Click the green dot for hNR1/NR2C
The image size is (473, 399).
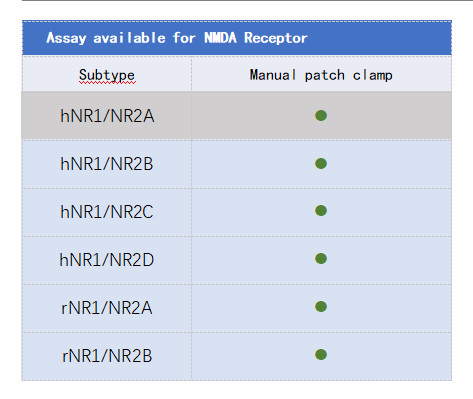[x=321, y=211]
